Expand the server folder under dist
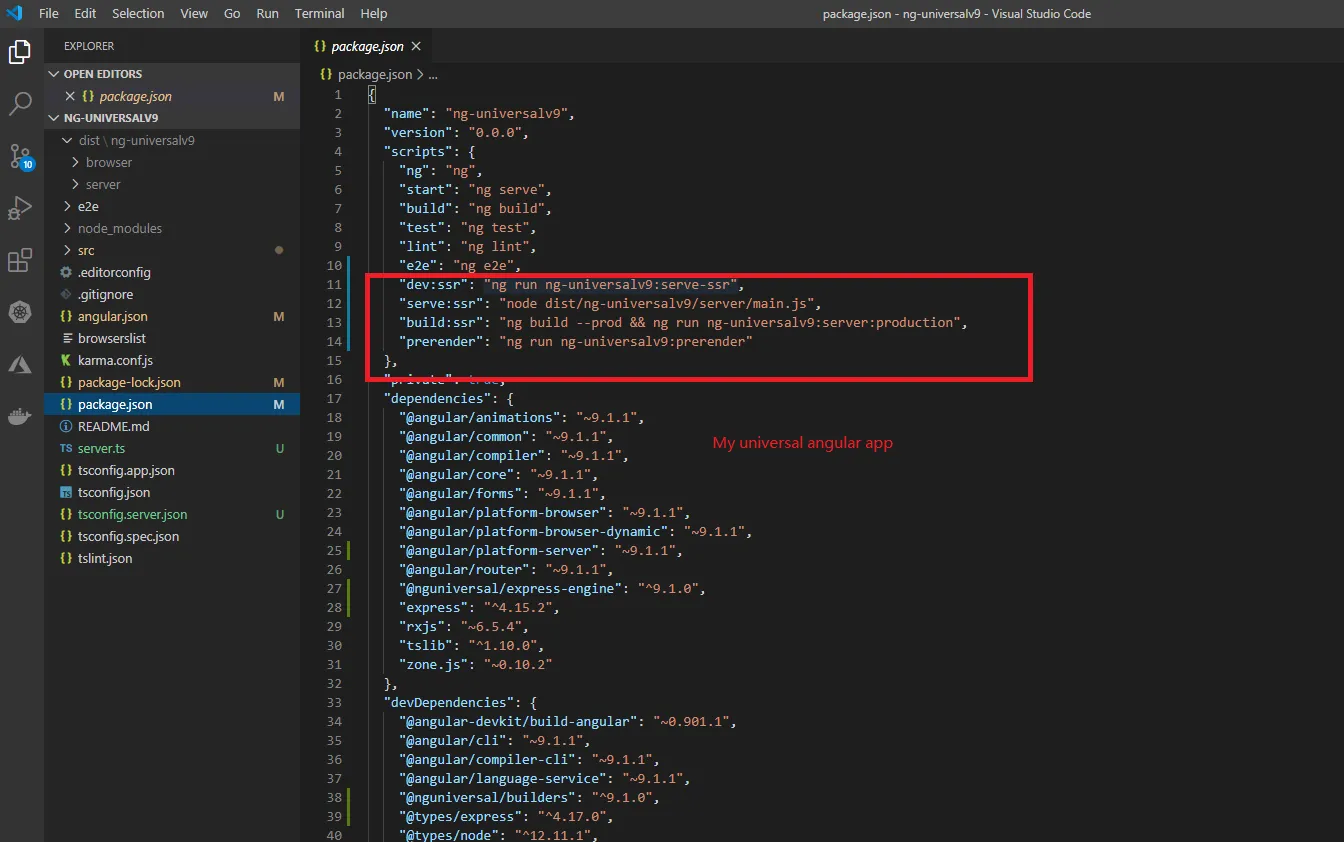This screenshot has height=842, width=1344. click(x=75, y=185)
